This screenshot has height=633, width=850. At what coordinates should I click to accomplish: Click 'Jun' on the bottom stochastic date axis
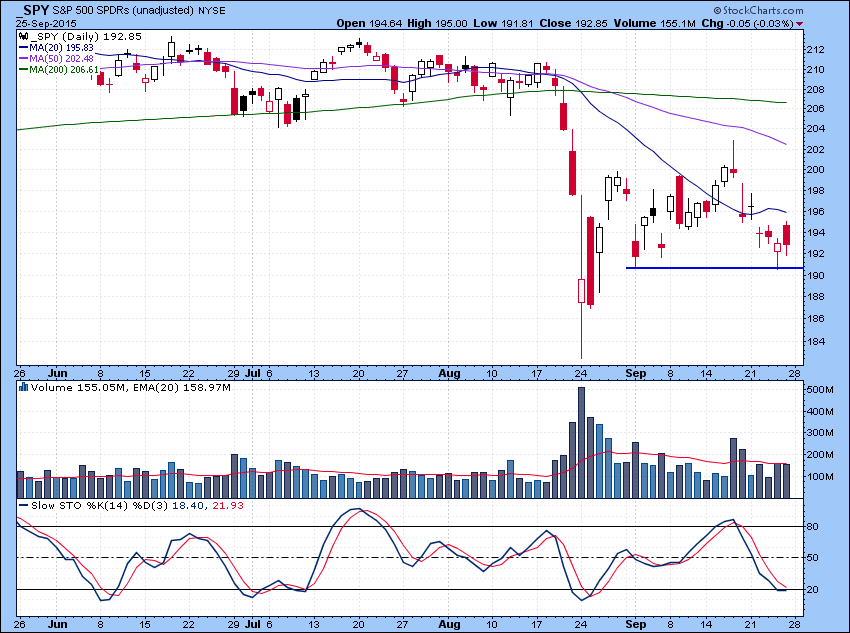click(x=57, y=624)
